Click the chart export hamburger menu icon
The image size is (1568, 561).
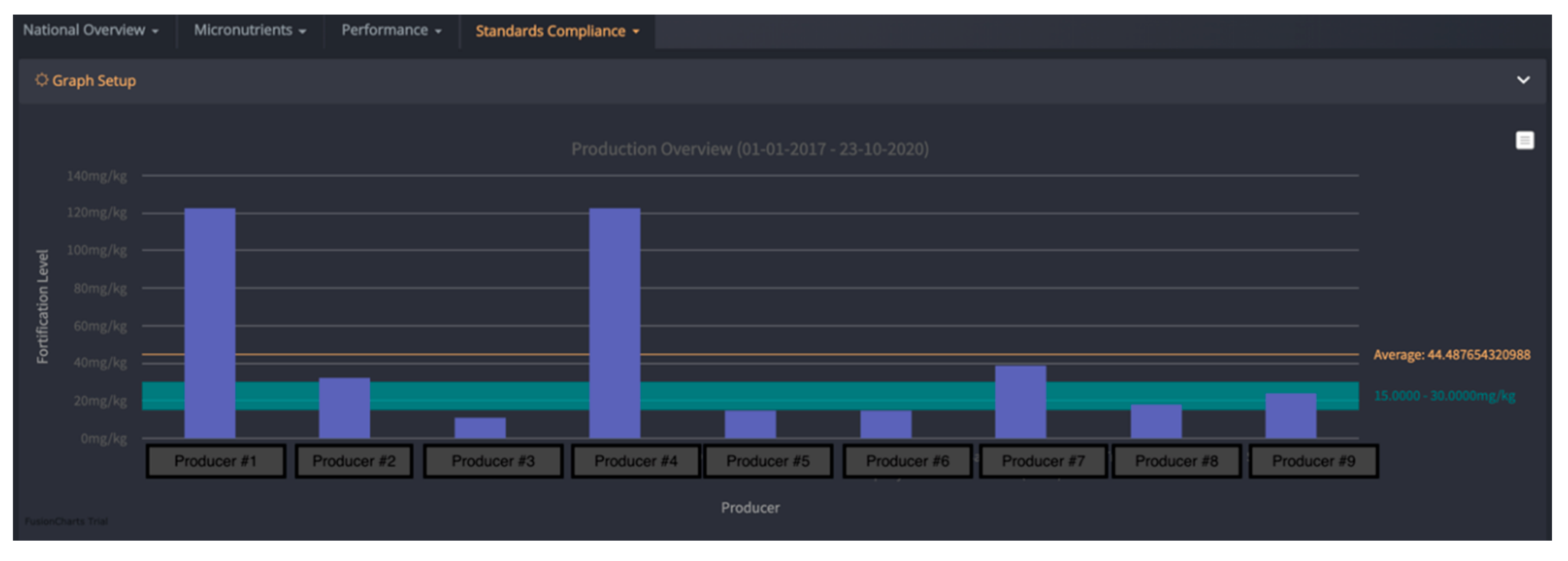1524,141
